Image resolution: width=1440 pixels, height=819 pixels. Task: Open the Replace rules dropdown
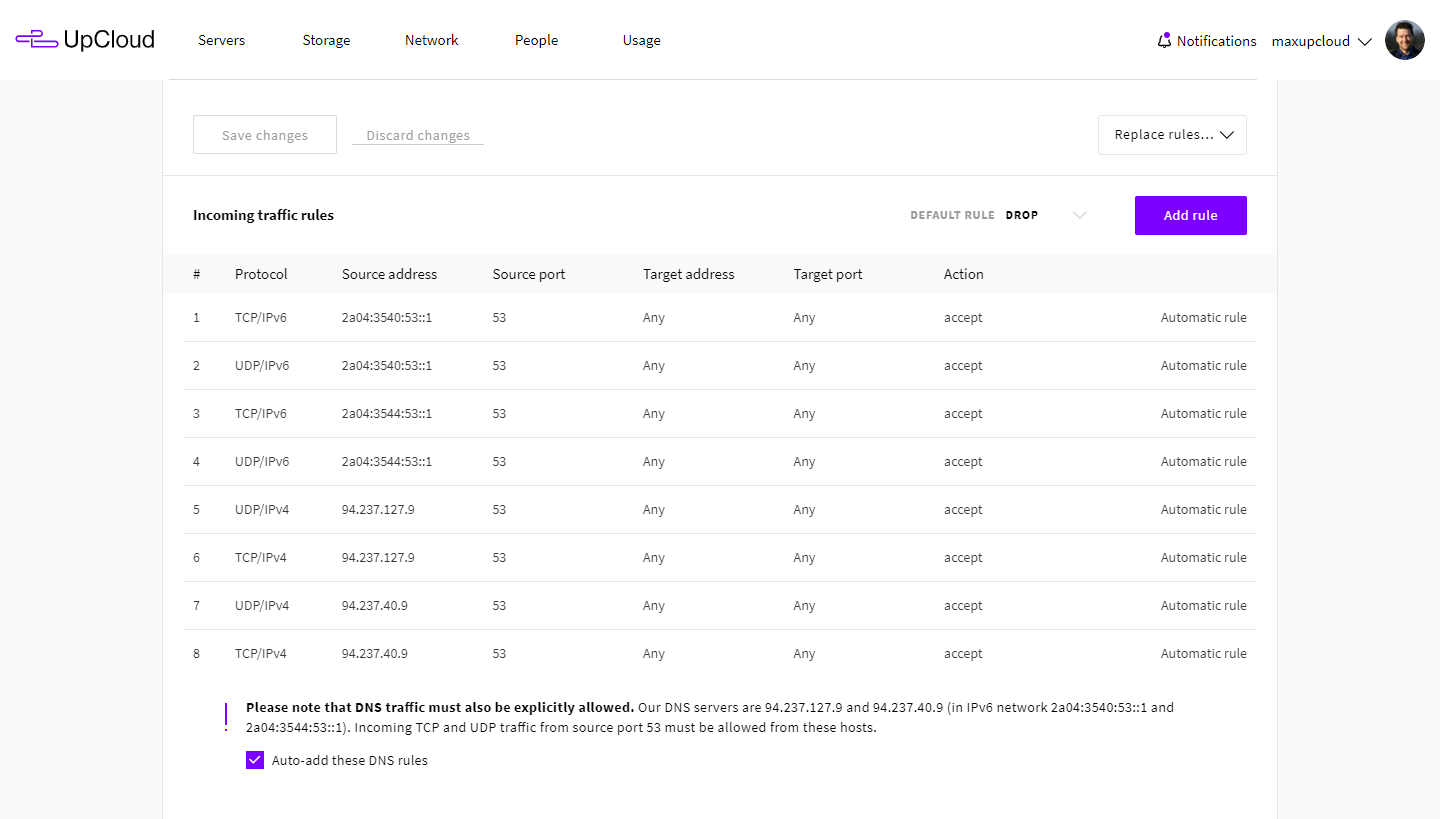[1172, 135]
